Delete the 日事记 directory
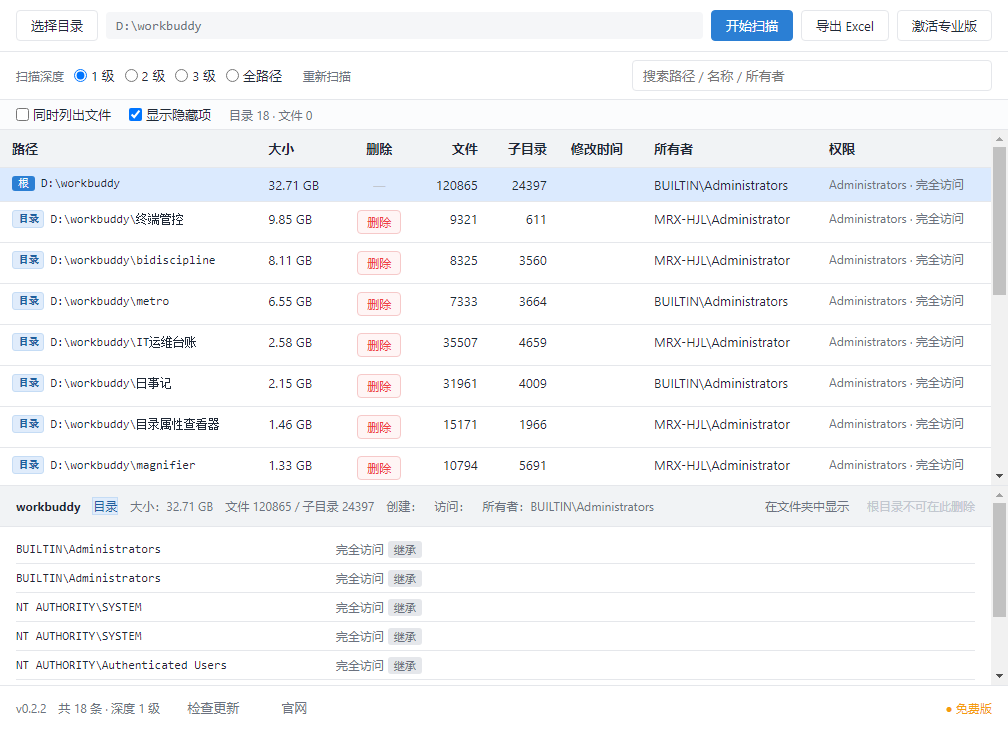Screen dimensions: 1008x729 pyautogui.click(x=379, y=386)
